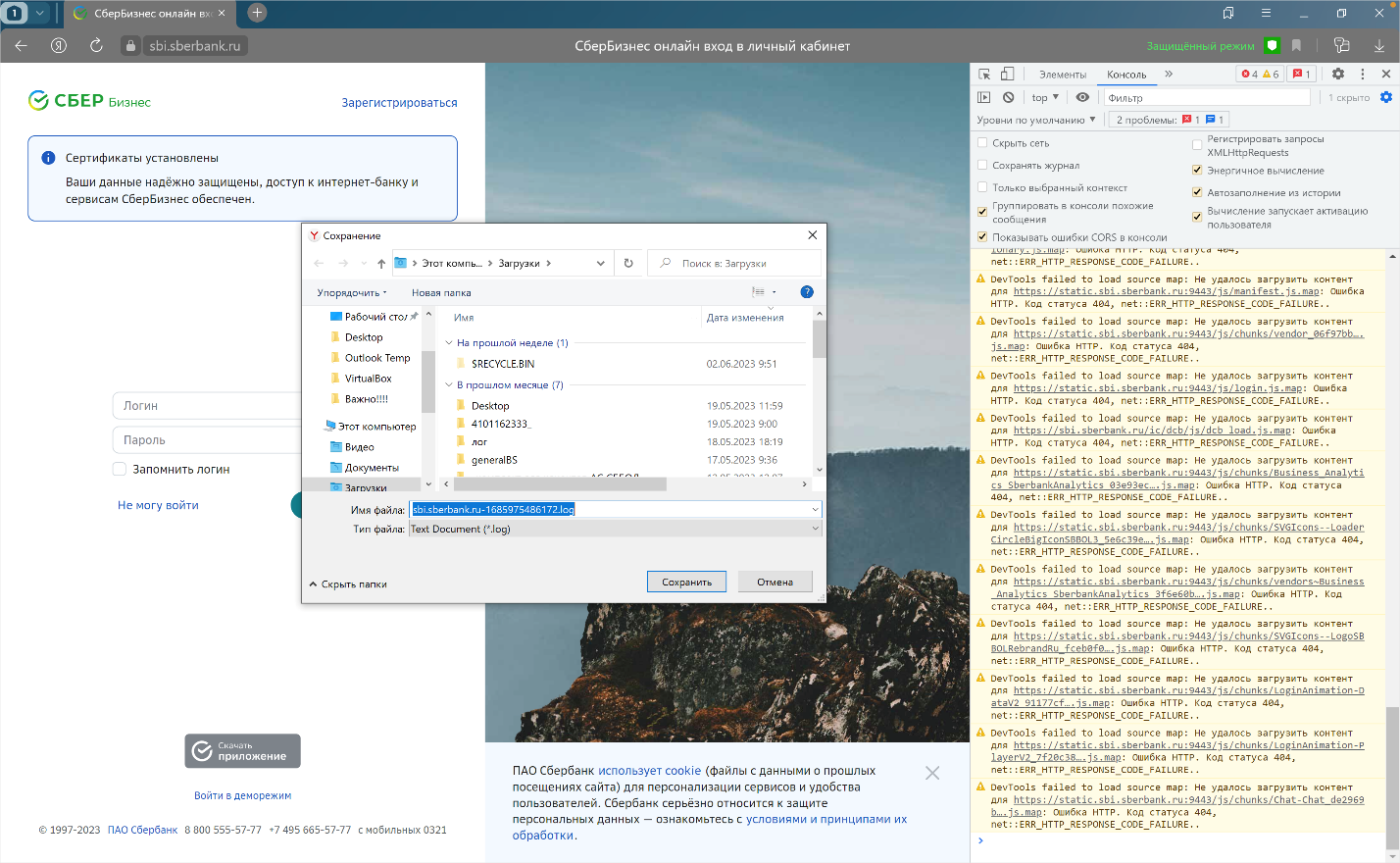Check Только выбранный контекст option
This screenshot has width=1400, height=863.
point(982,186)
